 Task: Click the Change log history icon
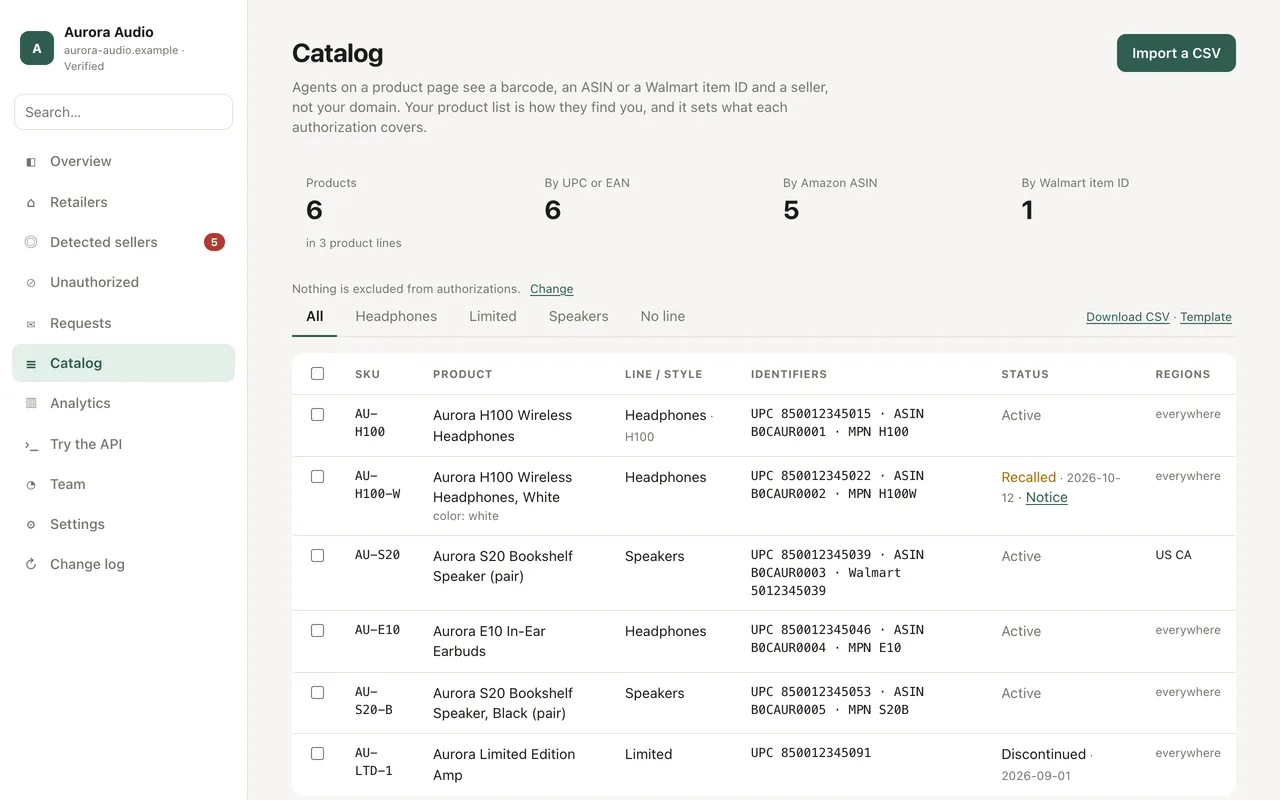(x=31, y=565)
